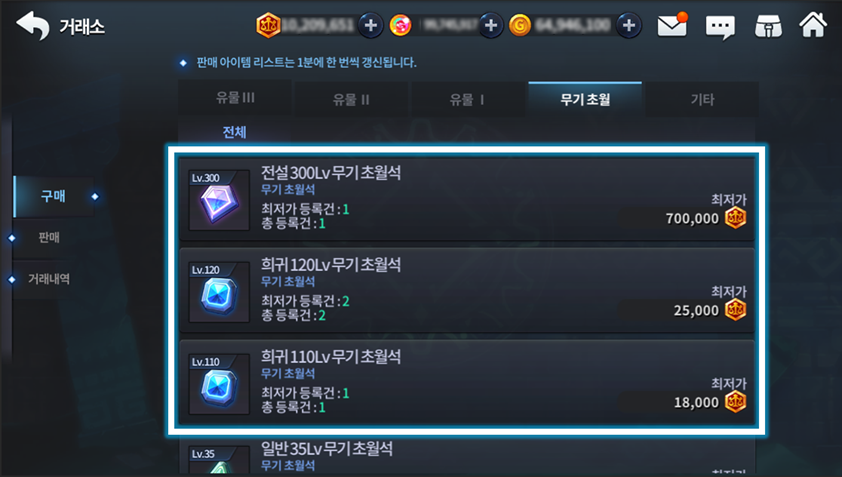842x477 pixels.
Task: Add gold coins with the third plus button
Action: point(629,25)
